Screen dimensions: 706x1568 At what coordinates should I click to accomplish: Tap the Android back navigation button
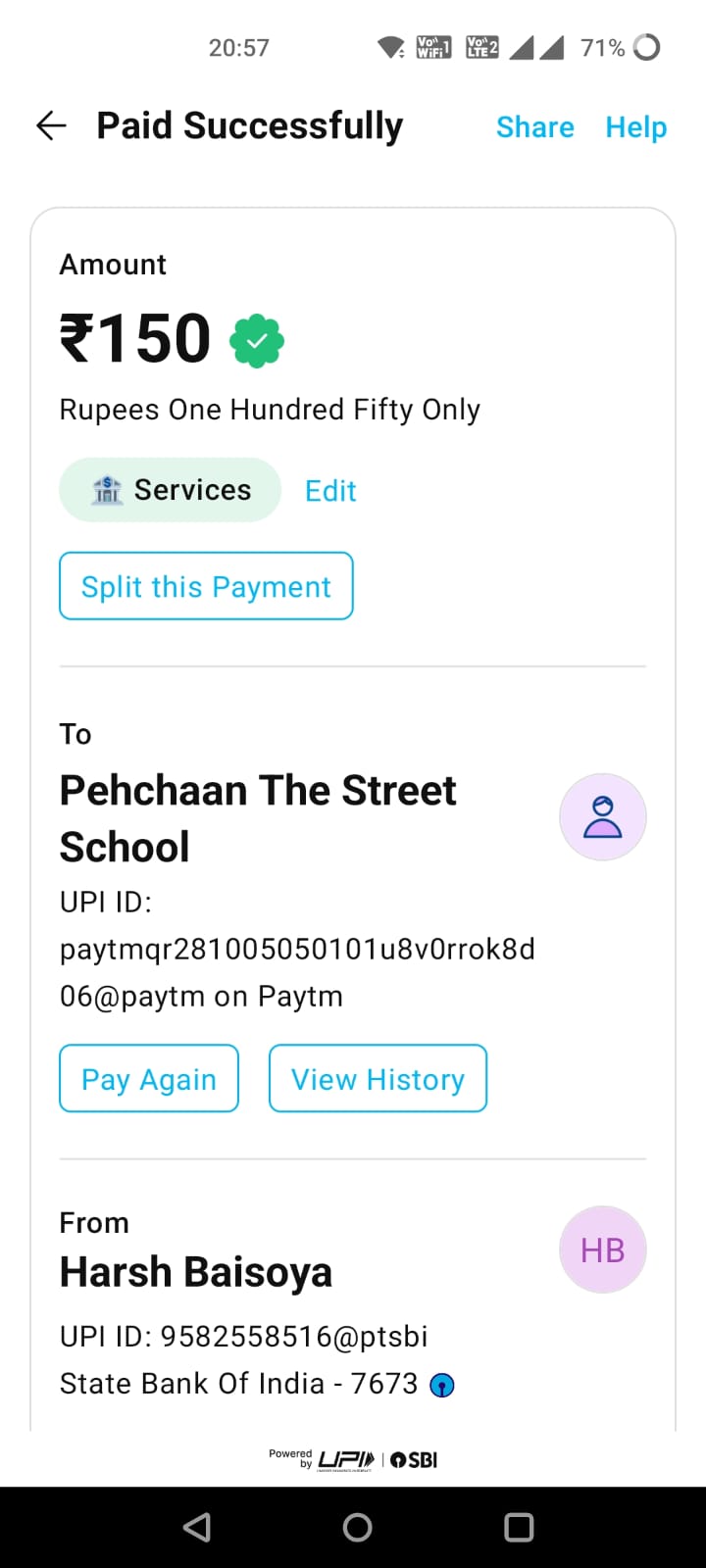pyautogui.click(x=197, y=1527)
